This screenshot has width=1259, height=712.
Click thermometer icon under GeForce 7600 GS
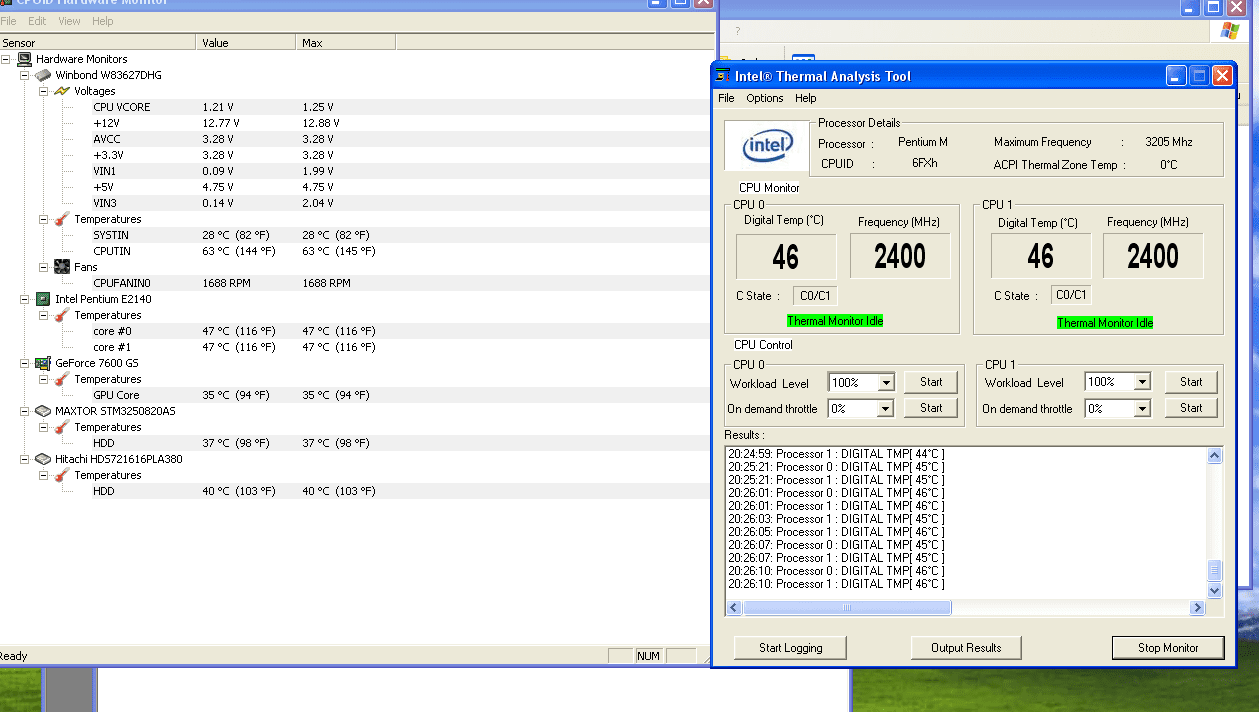coord(62,379)
